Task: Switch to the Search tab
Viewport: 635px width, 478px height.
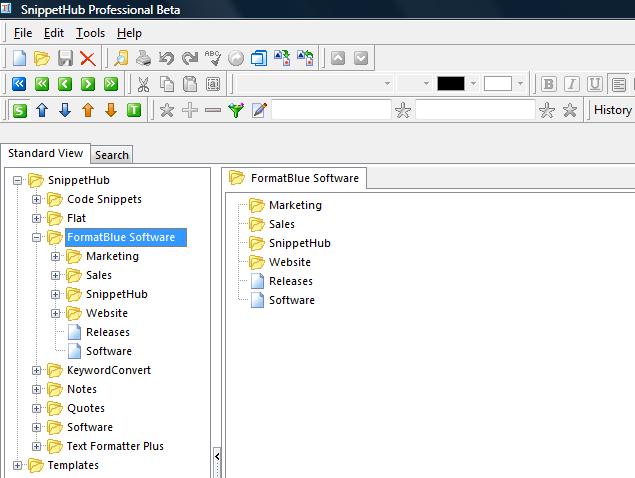Action: [112, 155]
